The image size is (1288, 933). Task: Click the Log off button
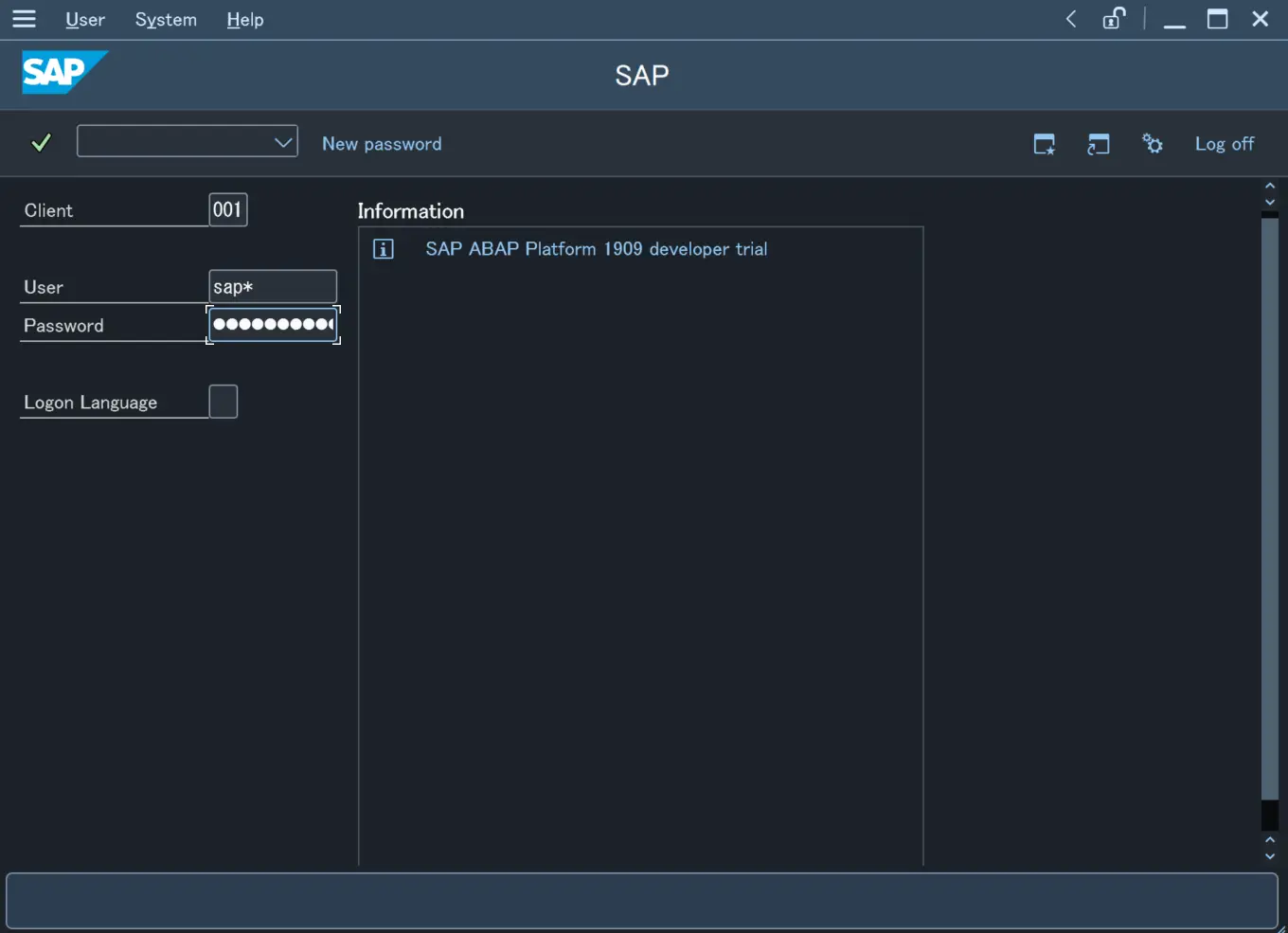pos(1225,144)
